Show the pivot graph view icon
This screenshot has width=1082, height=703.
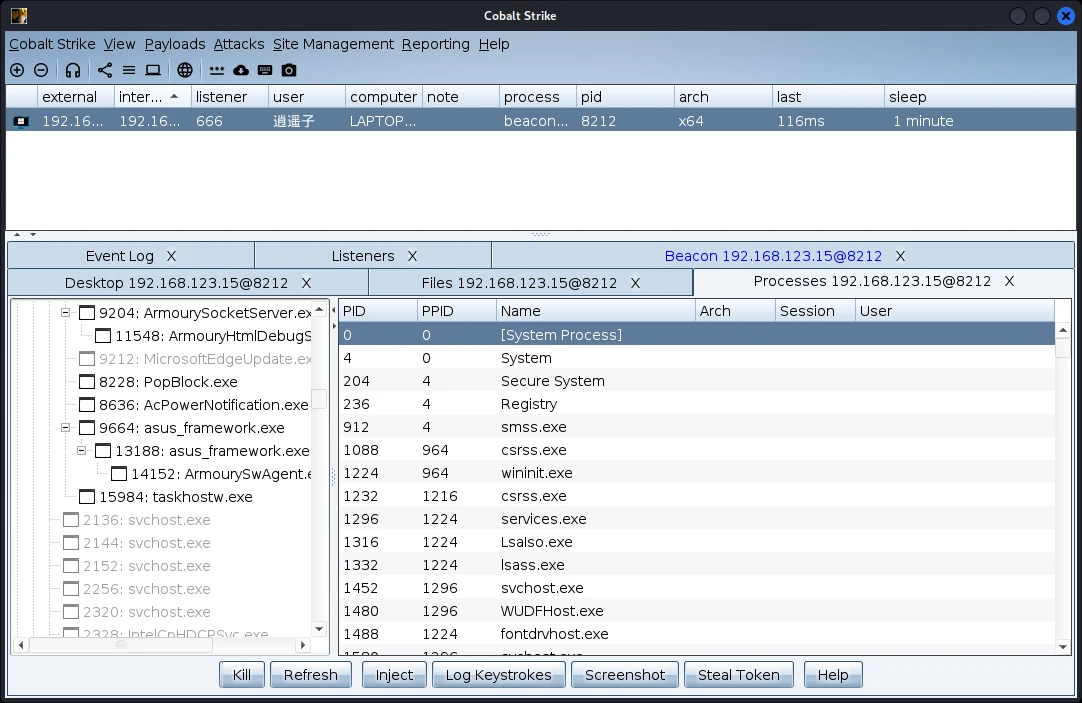coord(105,70)
